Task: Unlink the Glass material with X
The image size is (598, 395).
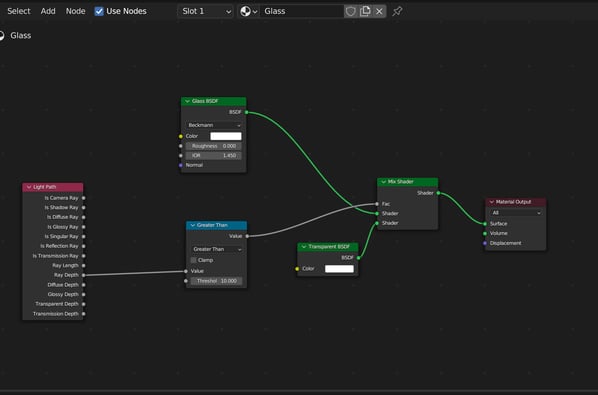Action: [379, 11]
